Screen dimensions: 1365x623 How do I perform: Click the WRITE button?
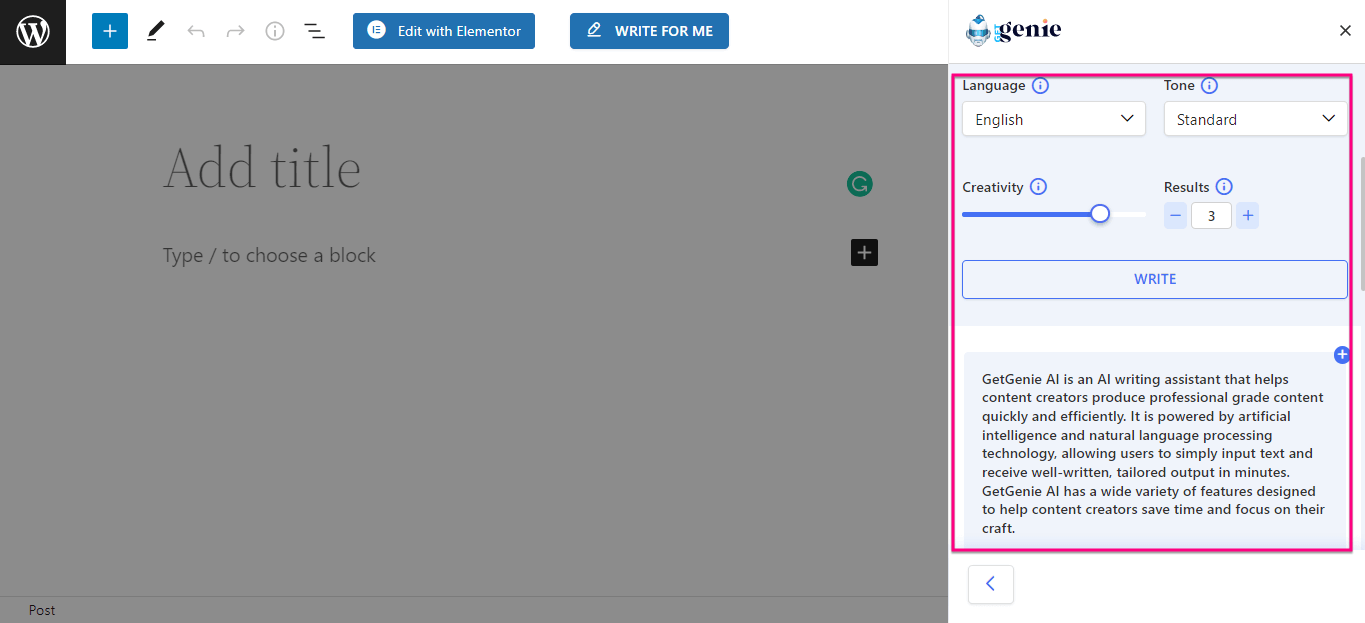coord(1155,279)
